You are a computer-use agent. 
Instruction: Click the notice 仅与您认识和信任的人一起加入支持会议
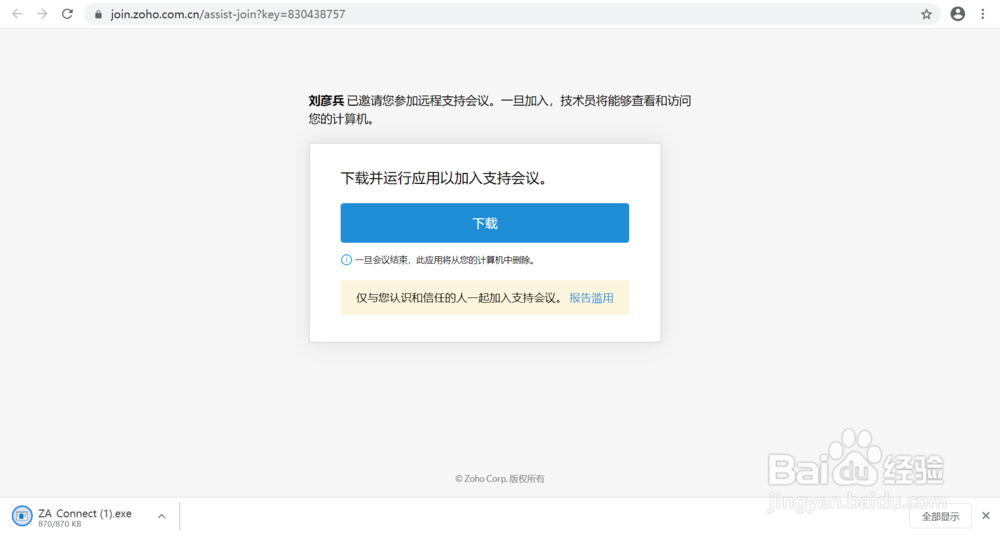pos(459,298)
